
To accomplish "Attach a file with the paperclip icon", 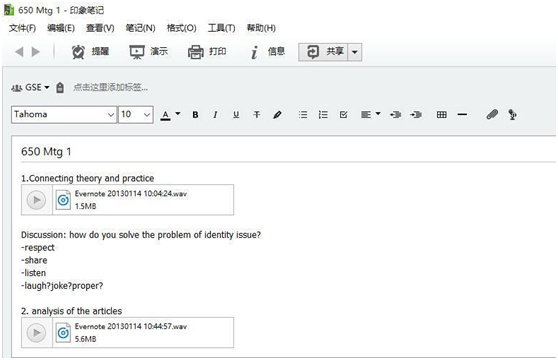I will point(492,115).
